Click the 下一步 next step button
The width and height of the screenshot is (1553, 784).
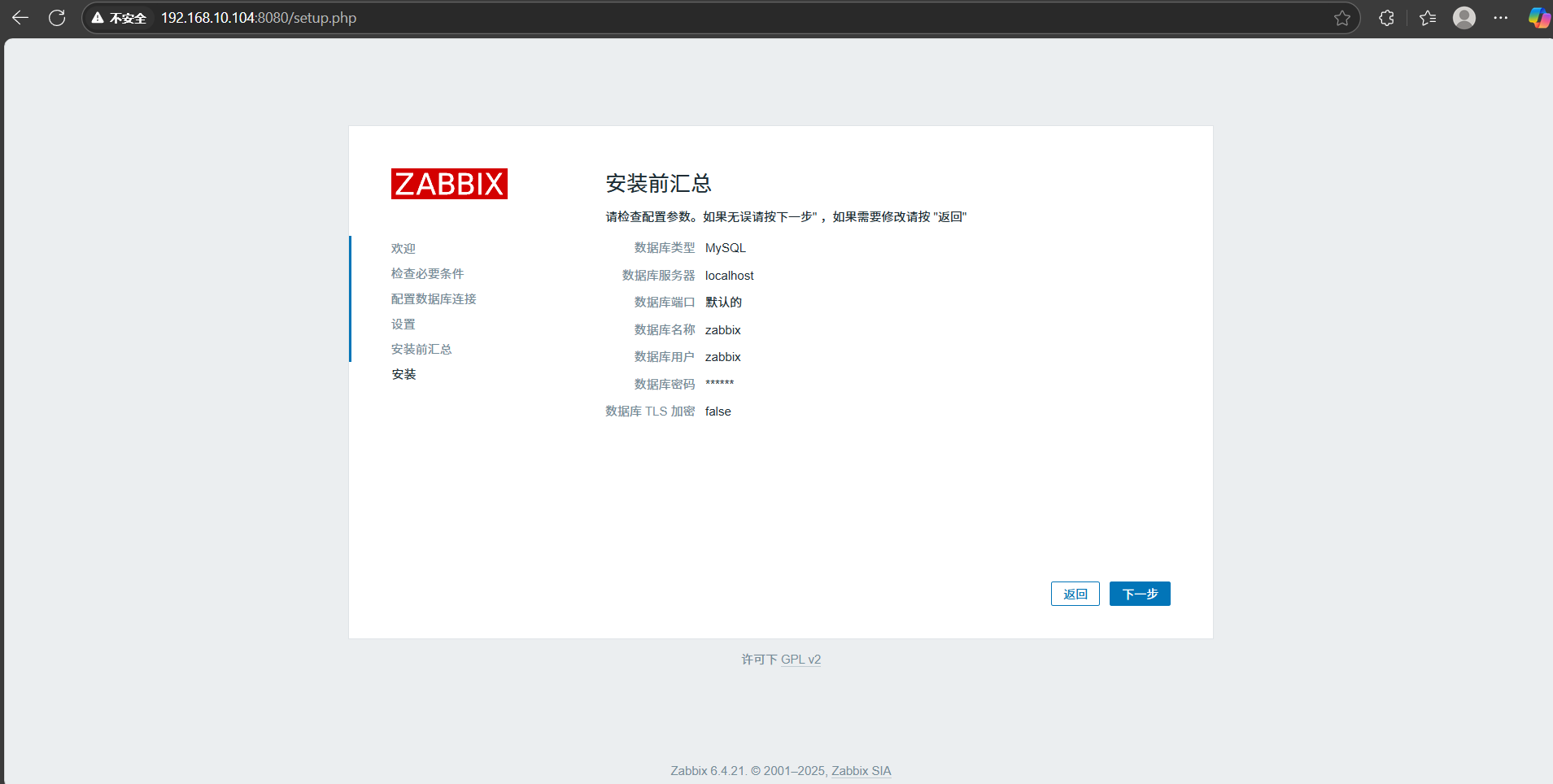[x=1140, y=594]
